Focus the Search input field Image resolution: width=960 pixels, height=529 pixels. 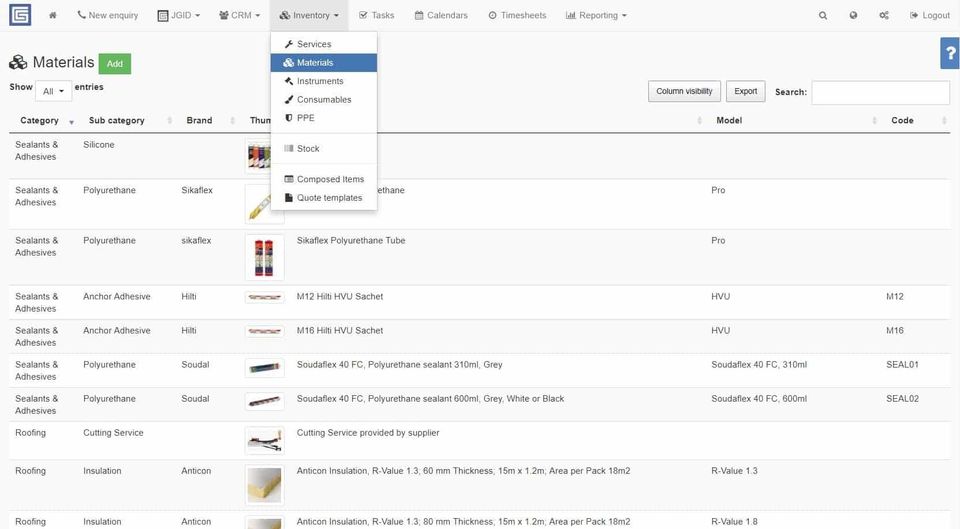click(880, 92)
